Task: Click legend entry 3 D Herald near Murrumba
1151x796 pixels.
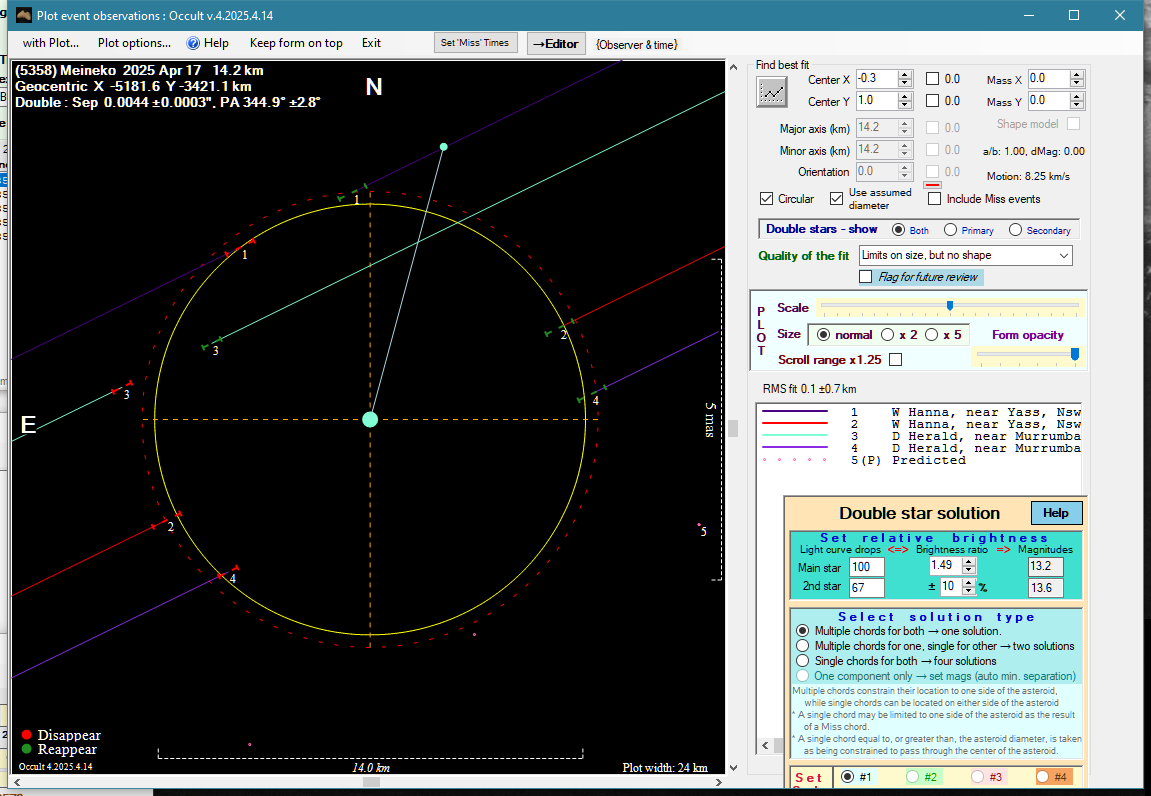Action: tap(921, 436)
